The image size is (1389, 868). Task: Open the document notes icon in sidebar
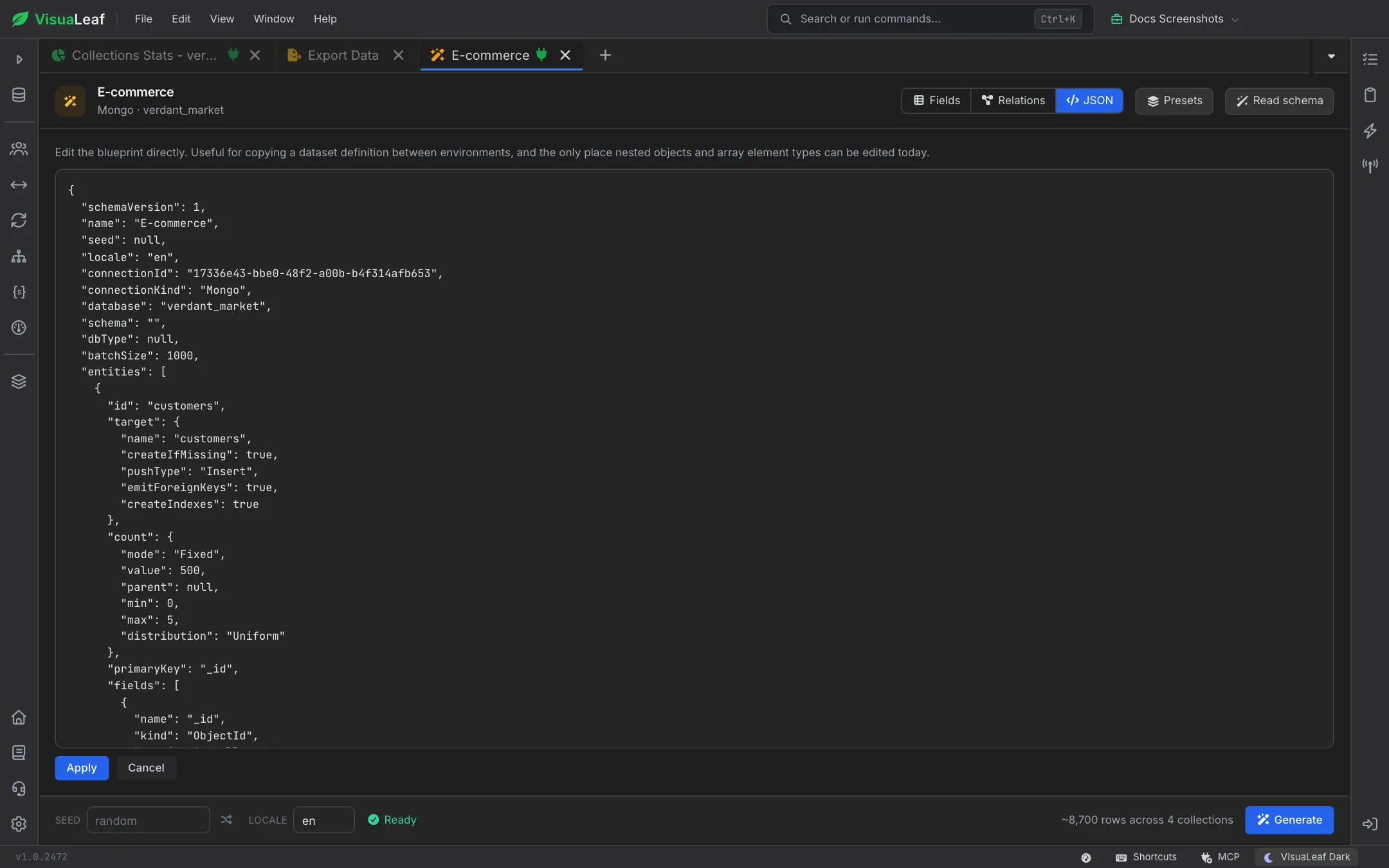(19, 753)
